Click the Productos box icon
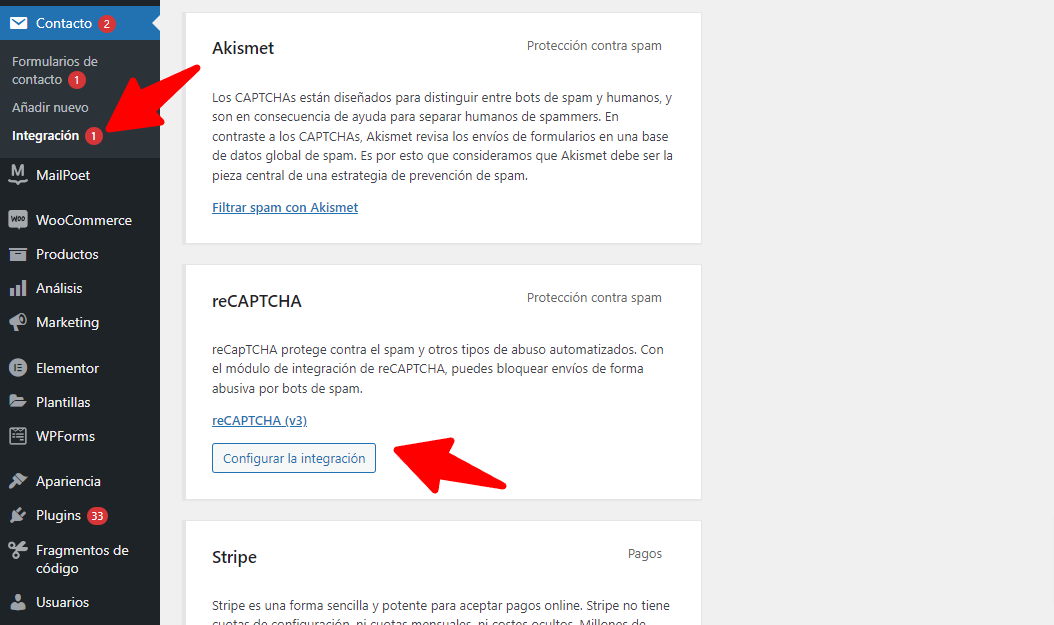Viewport: 1054px width, 625px height. click(18, 254)
